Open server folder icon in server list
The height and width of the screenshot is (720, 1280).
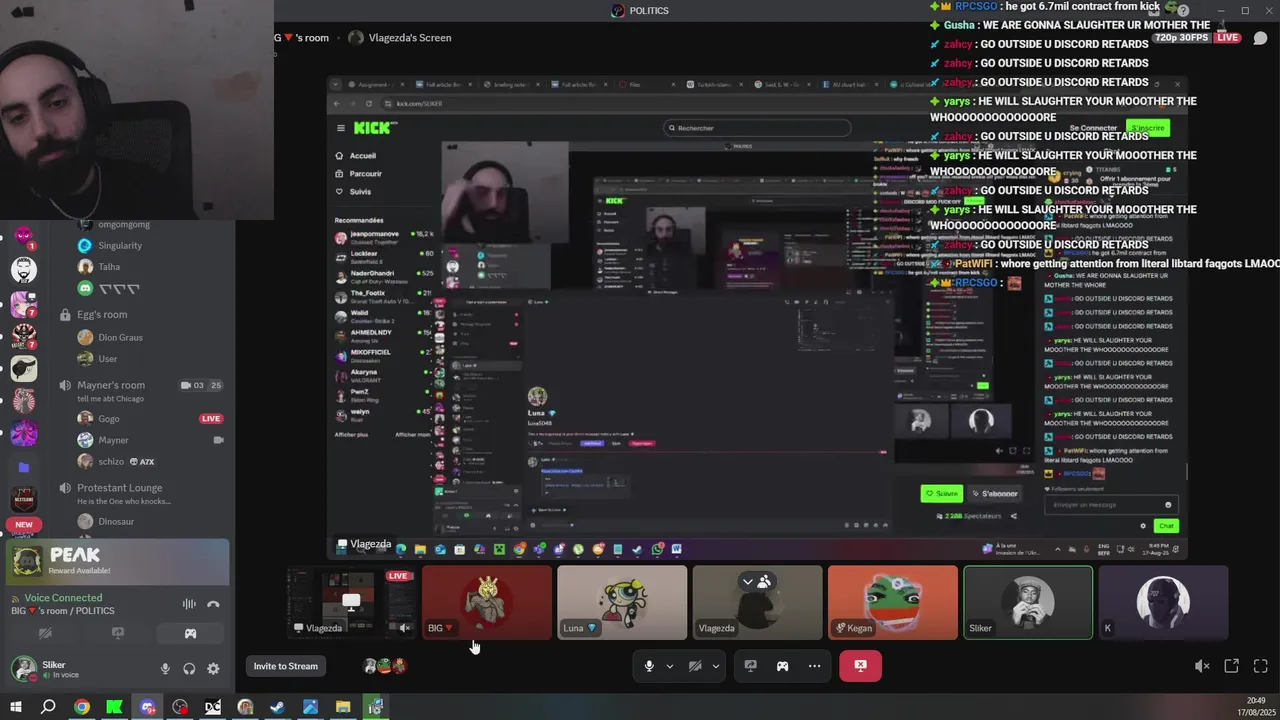(x=24, y=467)
